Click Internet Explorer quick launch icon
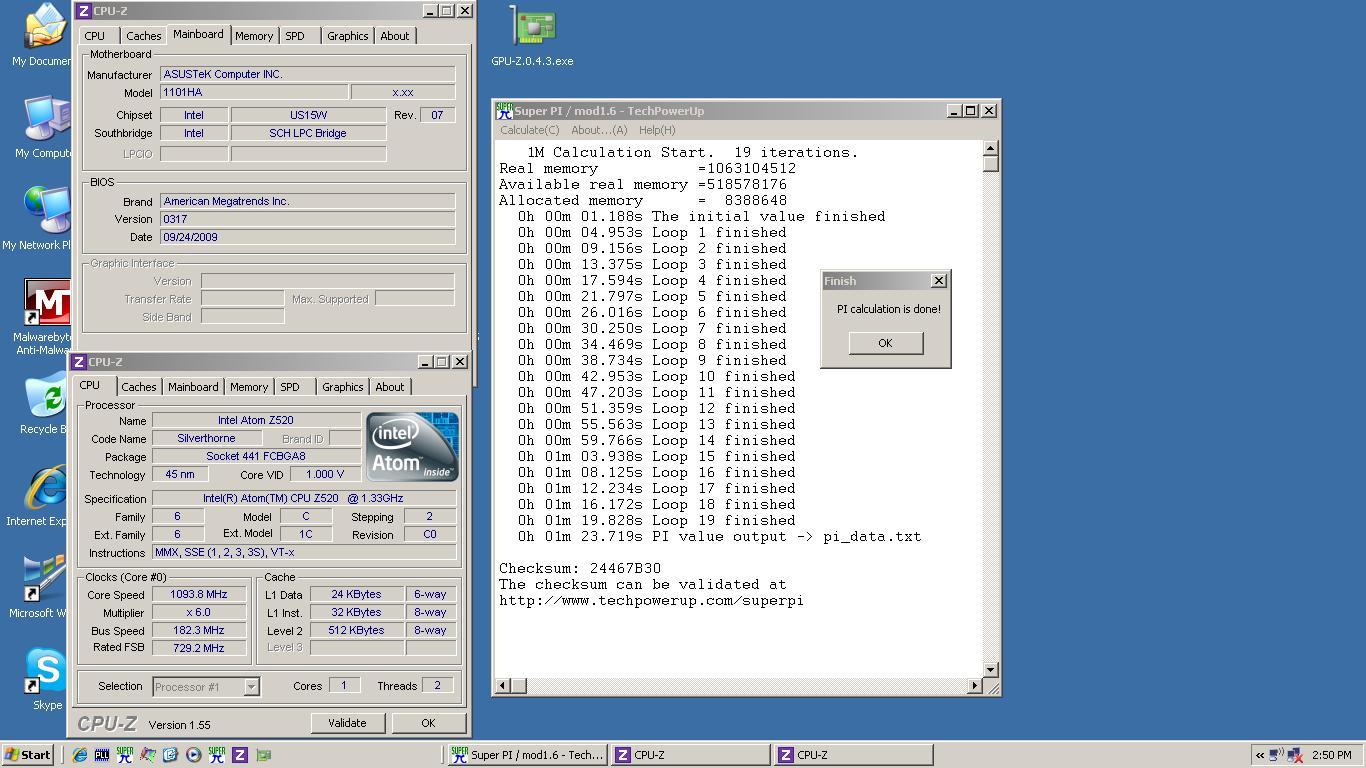 click(x=79, y=755)
